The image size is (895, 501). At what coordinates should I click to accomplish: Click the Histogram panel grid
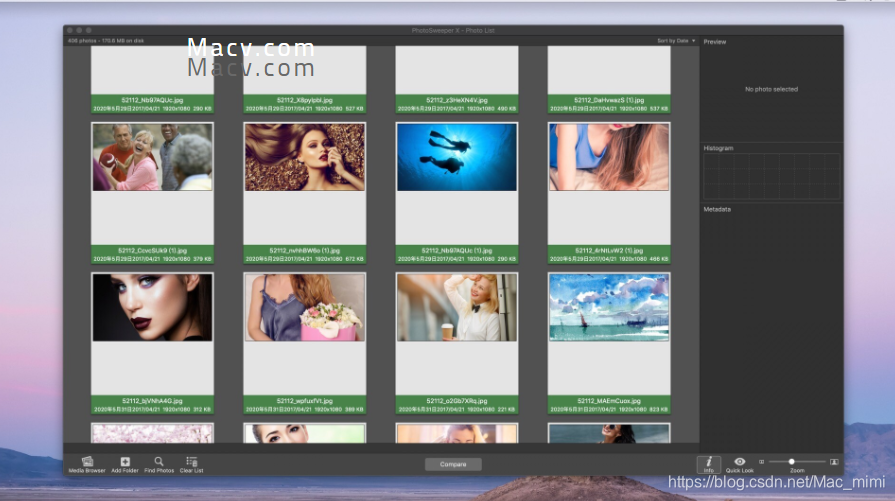pos(772,176)
